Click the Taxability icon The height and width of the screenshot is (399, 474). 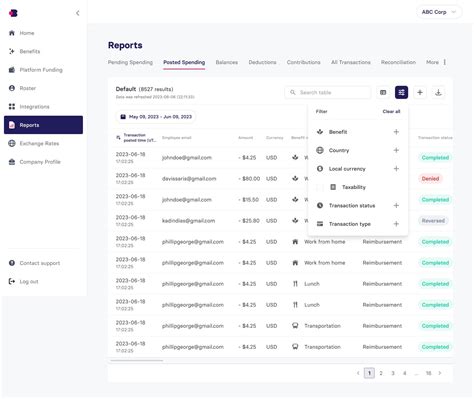click(x=333, y=187)
